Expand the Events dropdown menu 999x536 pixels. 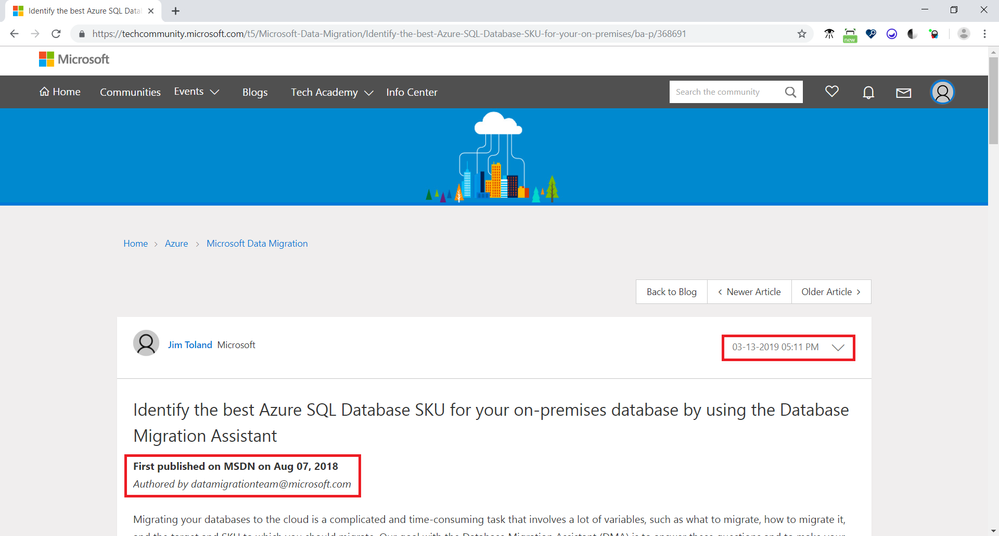click(x=196, y=92)
